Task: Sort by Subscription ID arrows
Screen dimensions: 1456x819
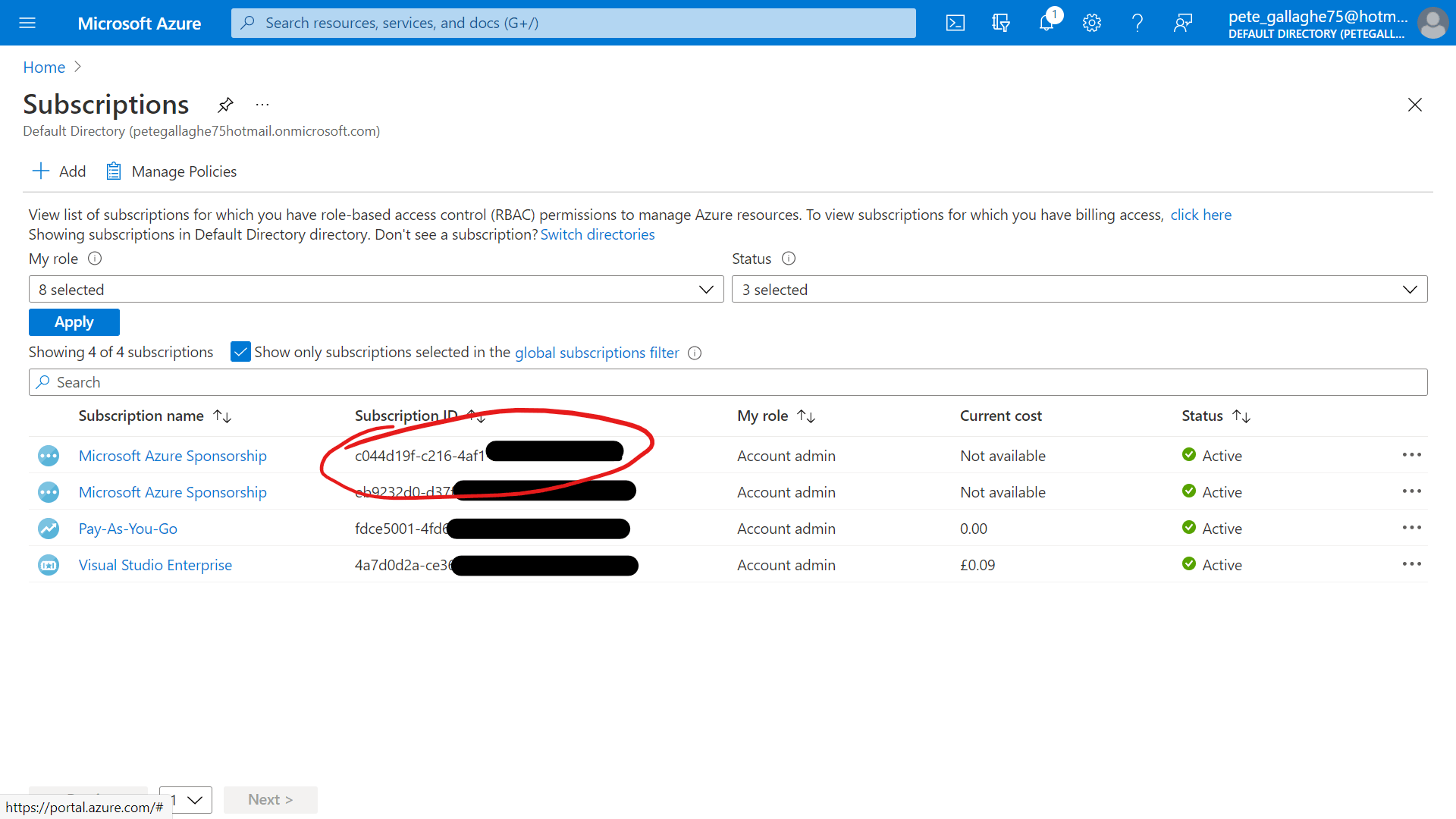Action: pyautogui.click(x=476, y=416)
